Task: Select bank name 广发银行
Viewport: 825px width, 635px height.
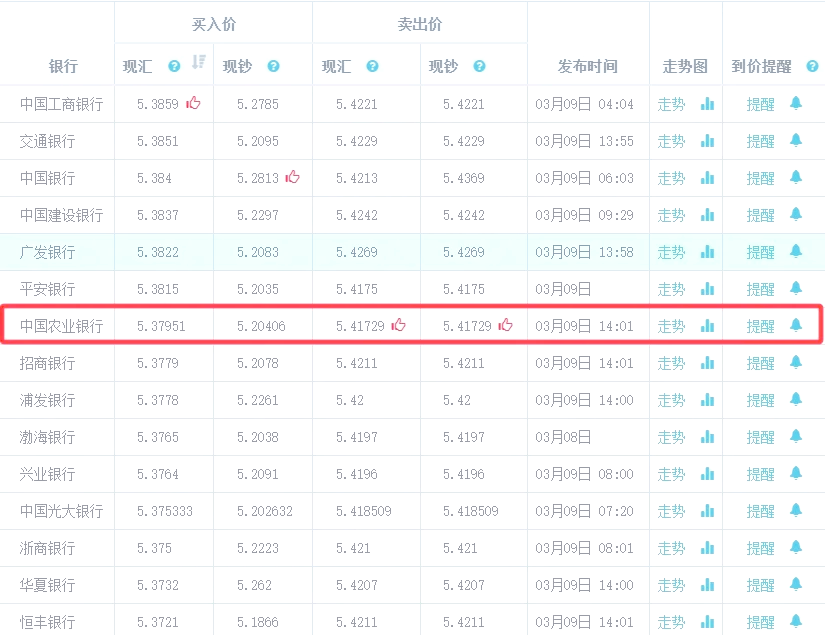Action: click(47, 252)
